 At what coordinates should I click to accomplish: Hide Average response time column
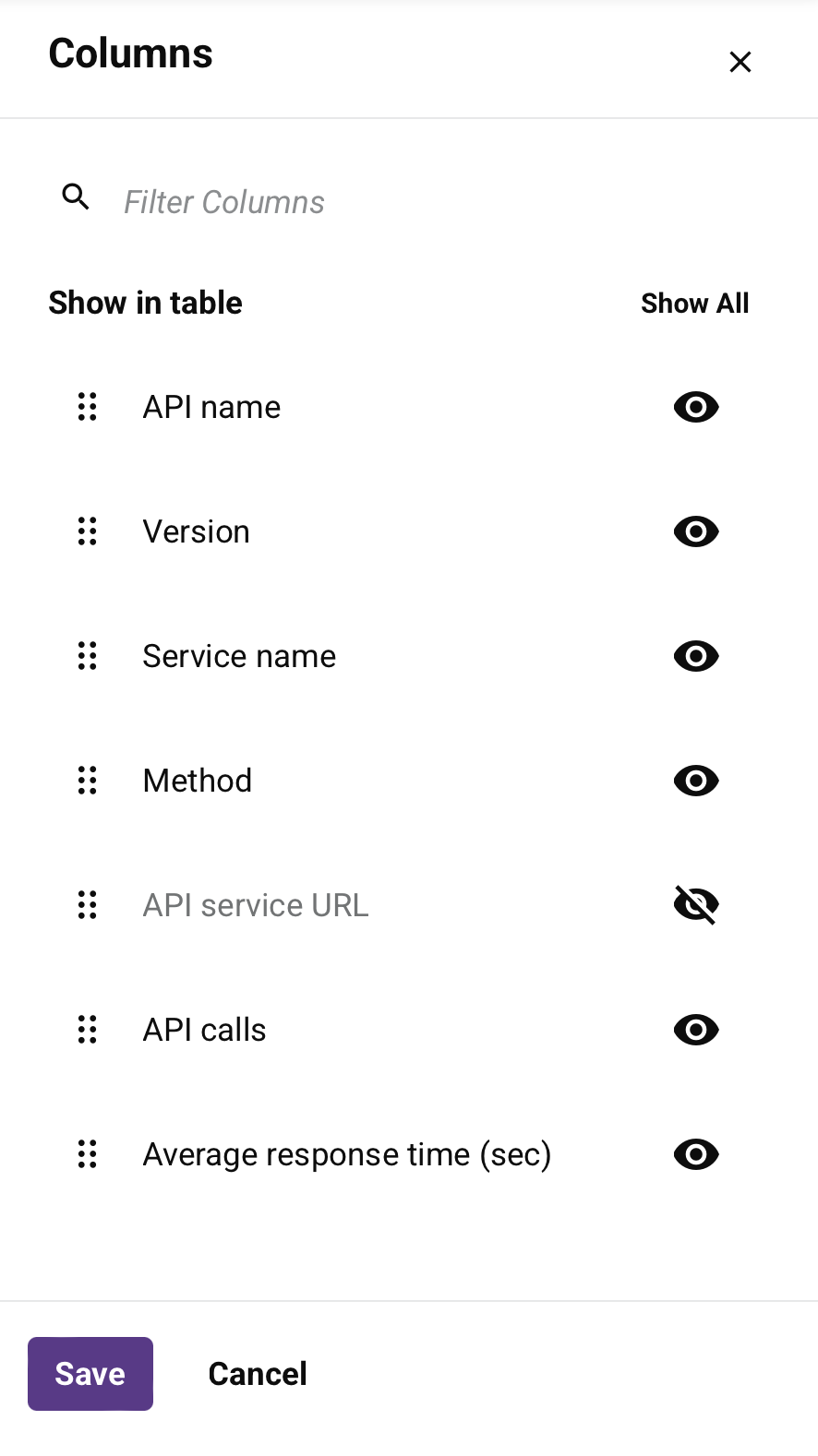[696, 1154]
